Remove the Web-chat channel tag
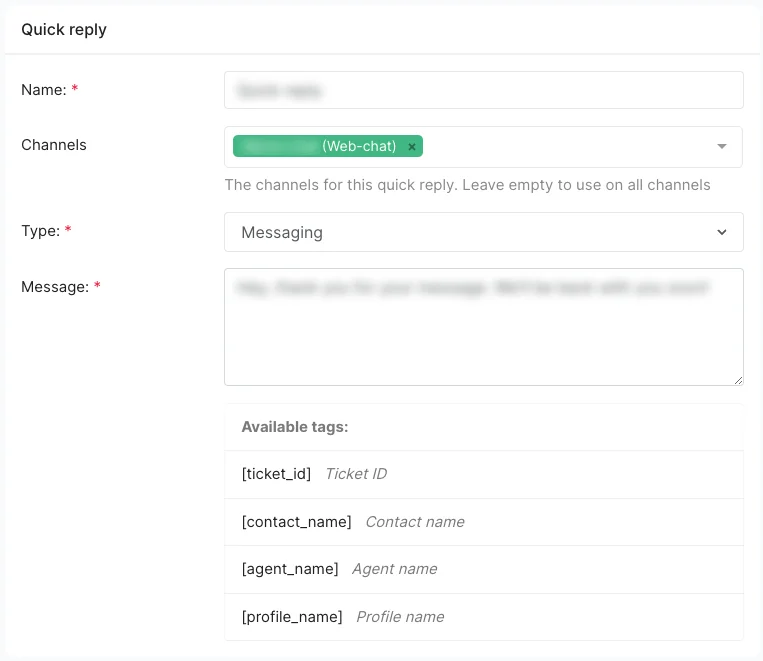Viewport: 763px width, 661px height. tap(412, 147)
